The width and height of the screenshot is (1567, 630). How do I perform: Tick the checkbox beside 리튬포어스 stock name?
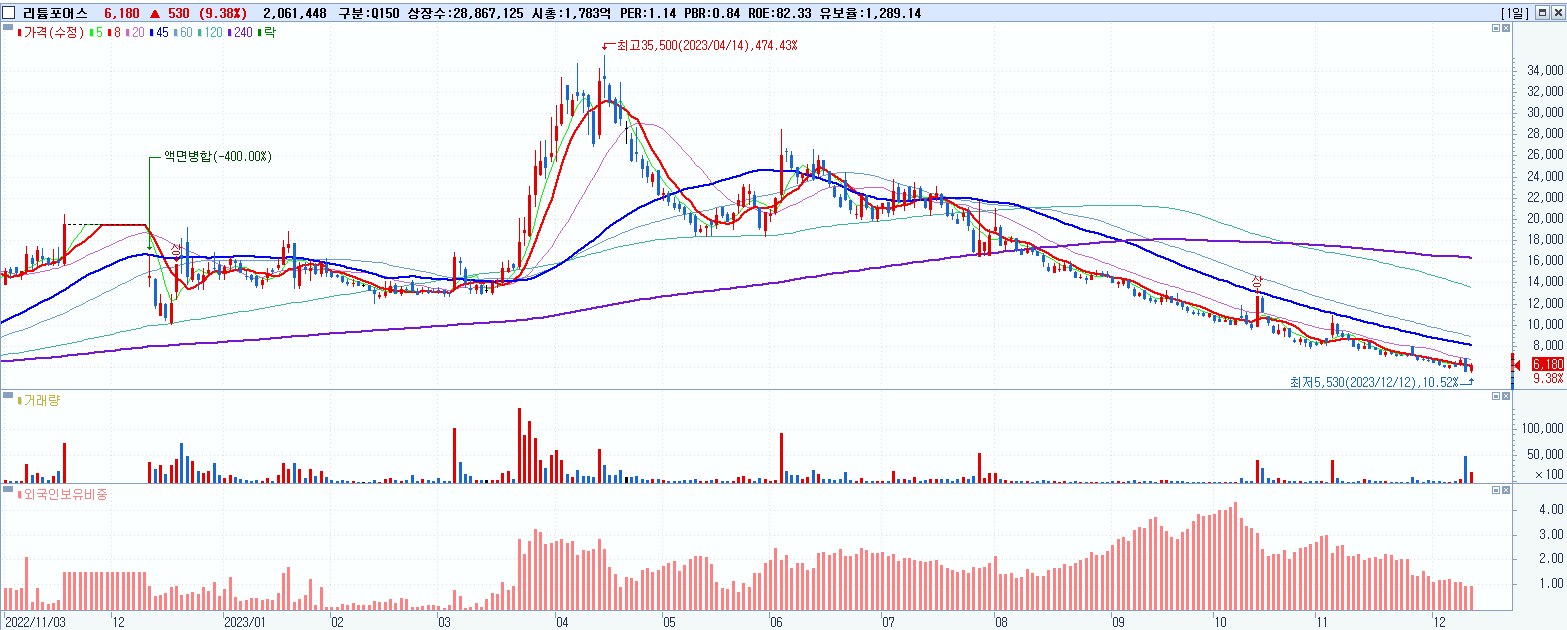[9, 13]
